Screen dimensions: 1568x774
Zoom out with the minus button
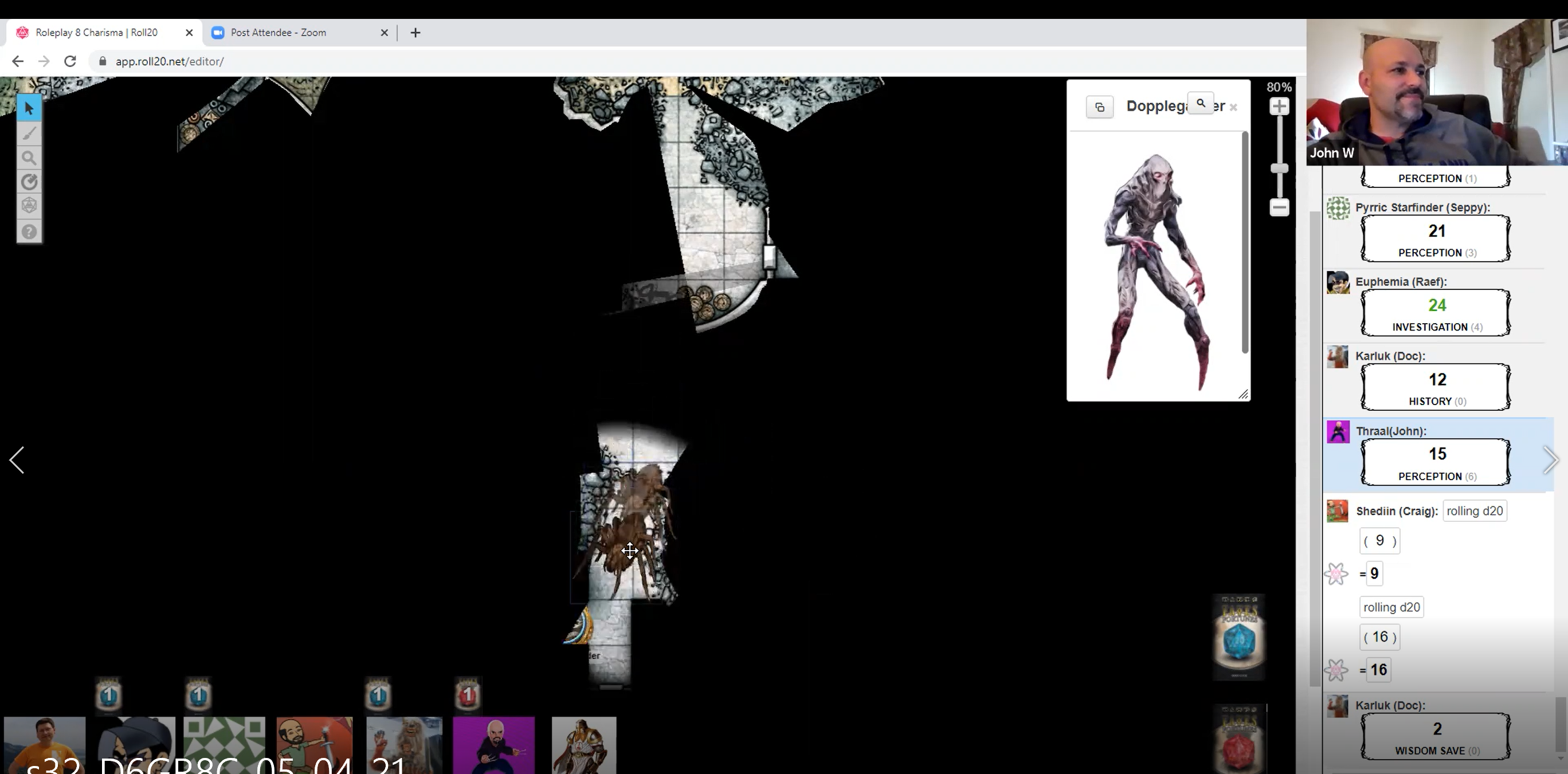1279,207
